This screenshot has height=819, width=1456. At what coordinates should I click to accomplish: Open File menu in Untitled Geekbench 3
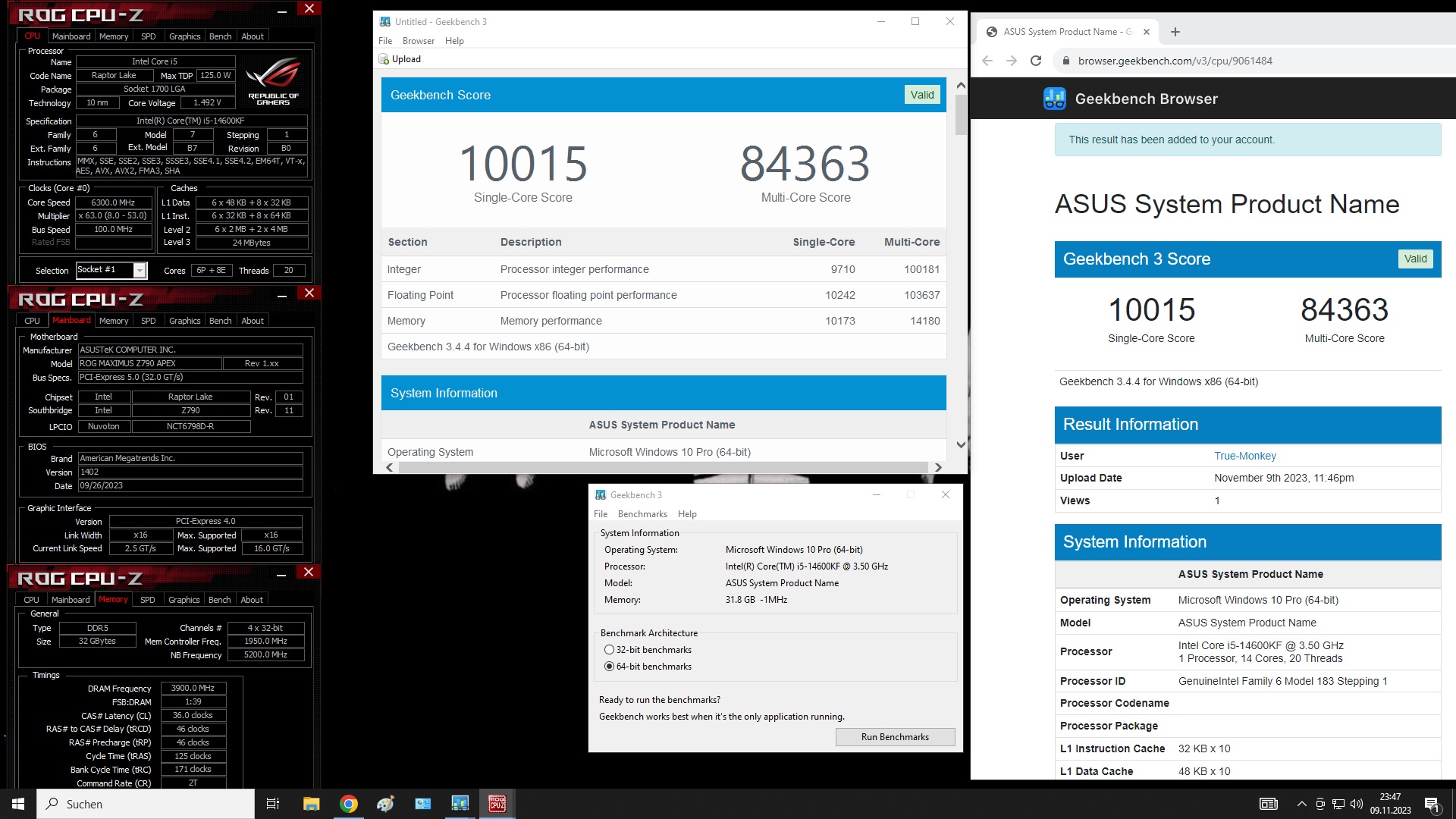(x=385, y=41)
